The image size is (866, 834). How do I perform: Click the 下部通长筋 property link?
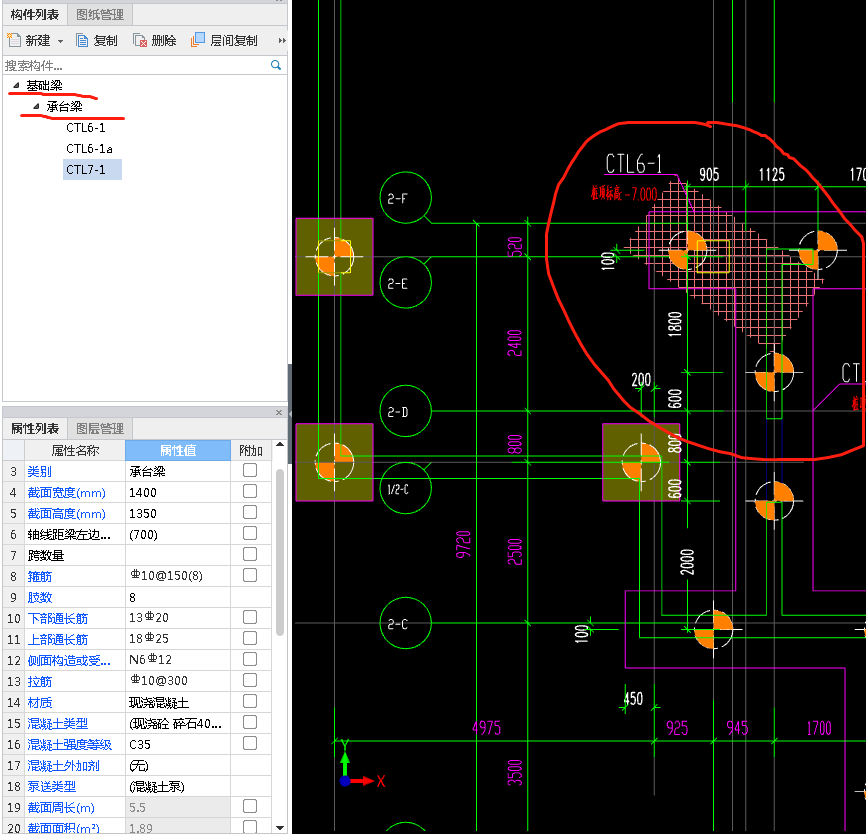click(x=57, y=619)
